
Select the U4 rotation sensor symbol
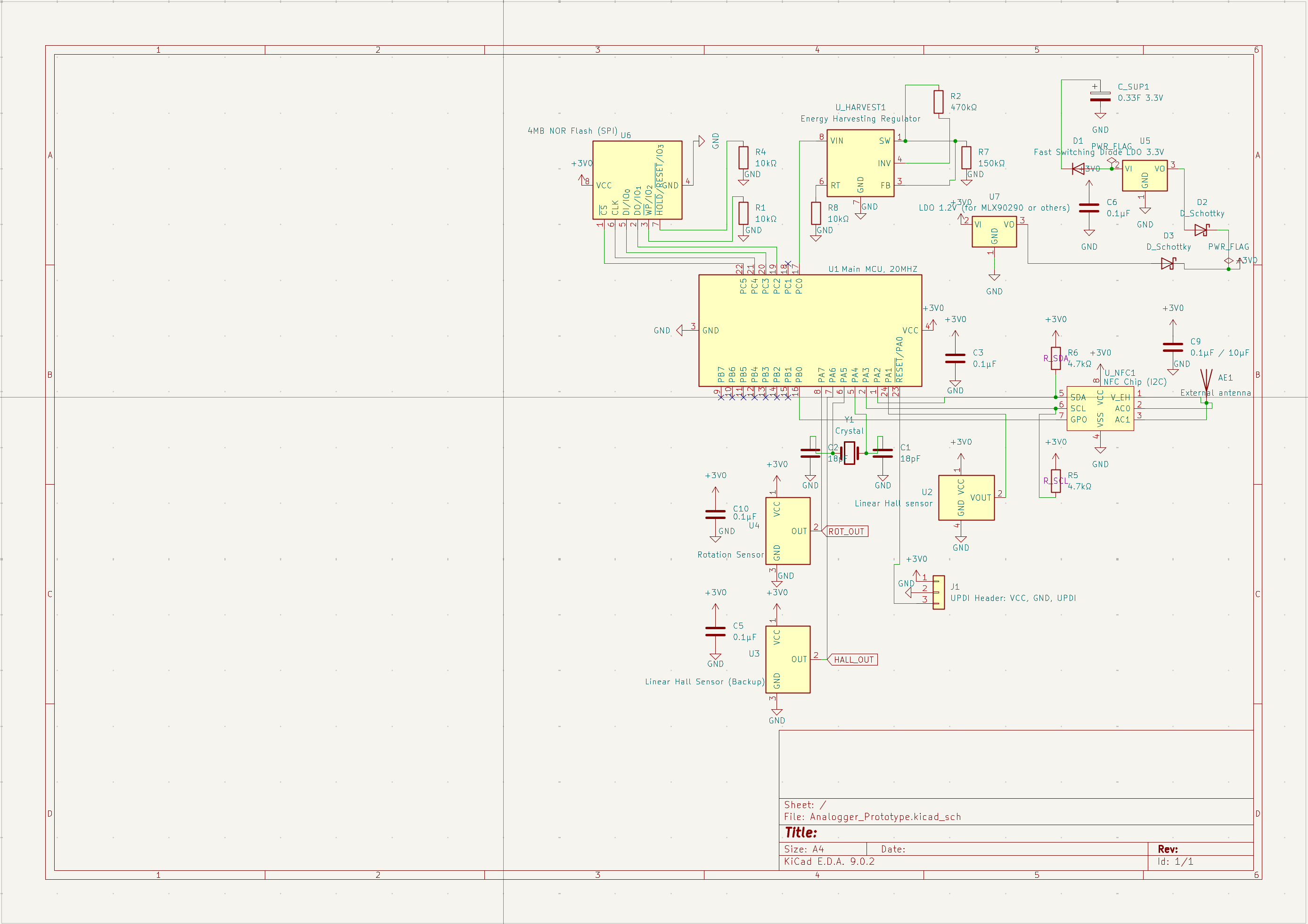click(x=788, y=531)
